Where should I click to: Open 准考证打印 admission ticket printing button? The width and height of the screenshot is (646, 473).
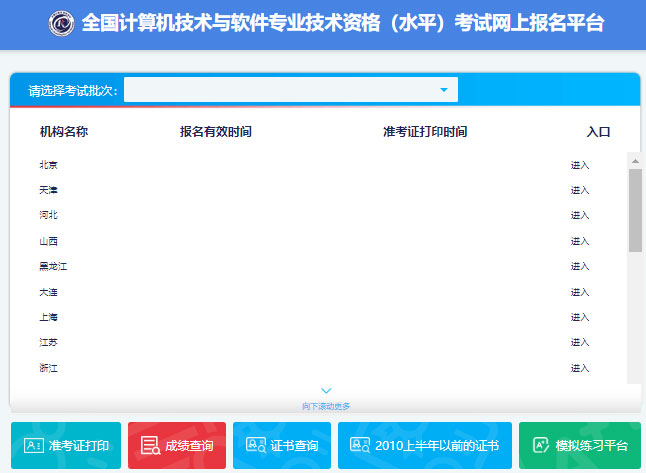tap(66, 445)
